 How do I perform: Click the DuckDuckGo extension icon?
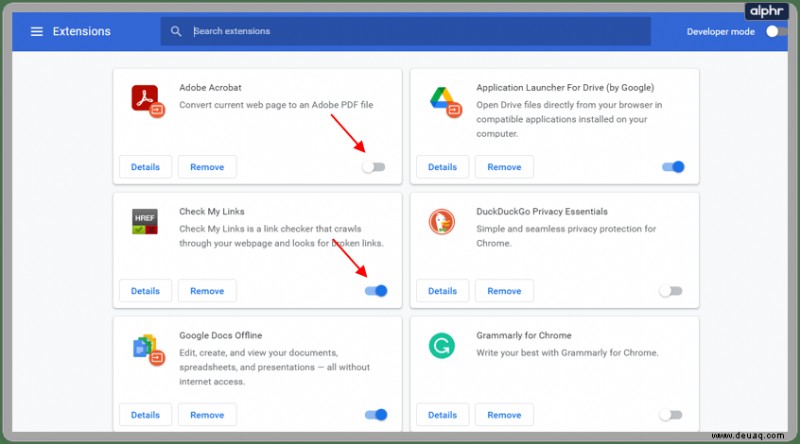point(442,222)
